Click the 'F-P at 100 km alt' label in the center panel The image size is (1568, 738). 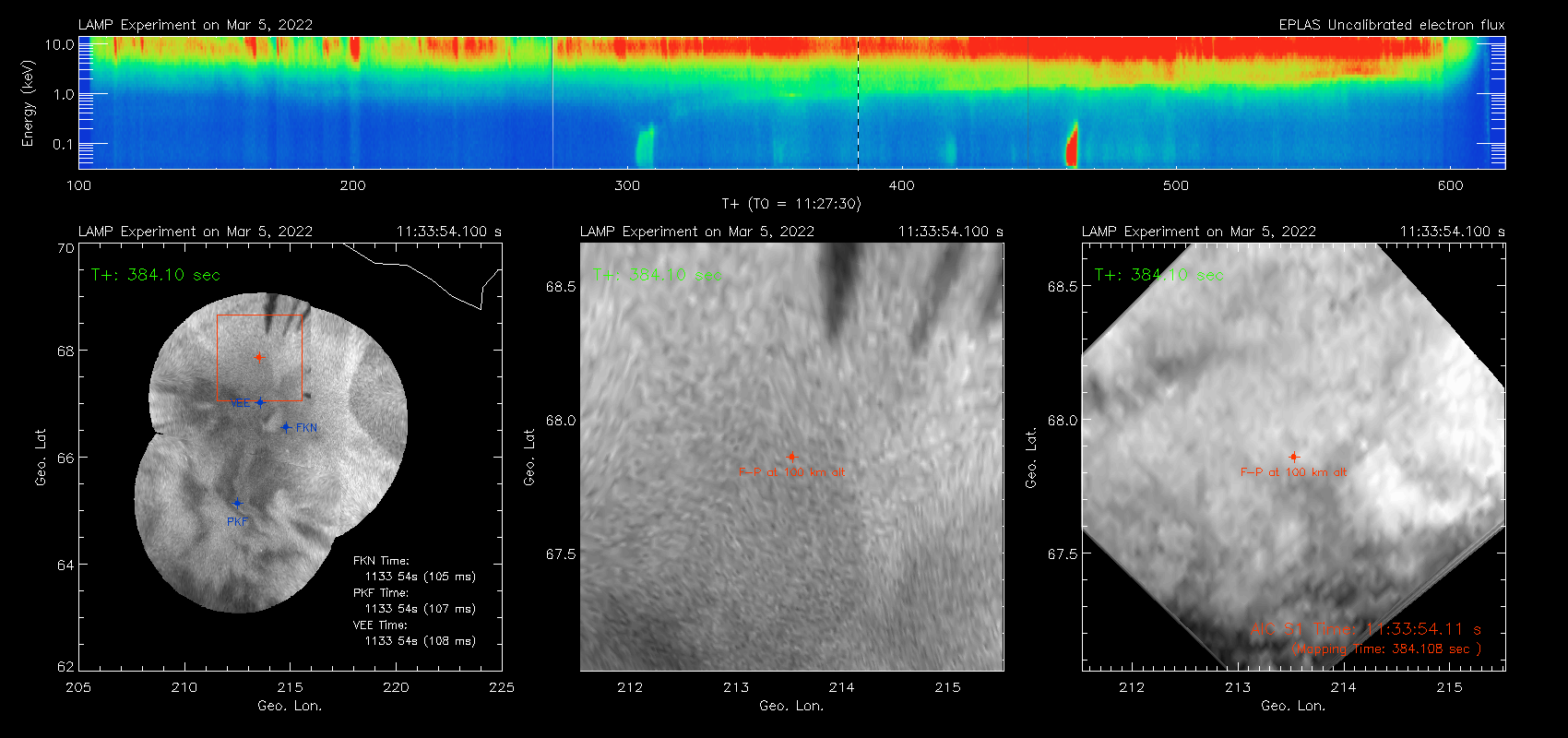pos(791,472)
